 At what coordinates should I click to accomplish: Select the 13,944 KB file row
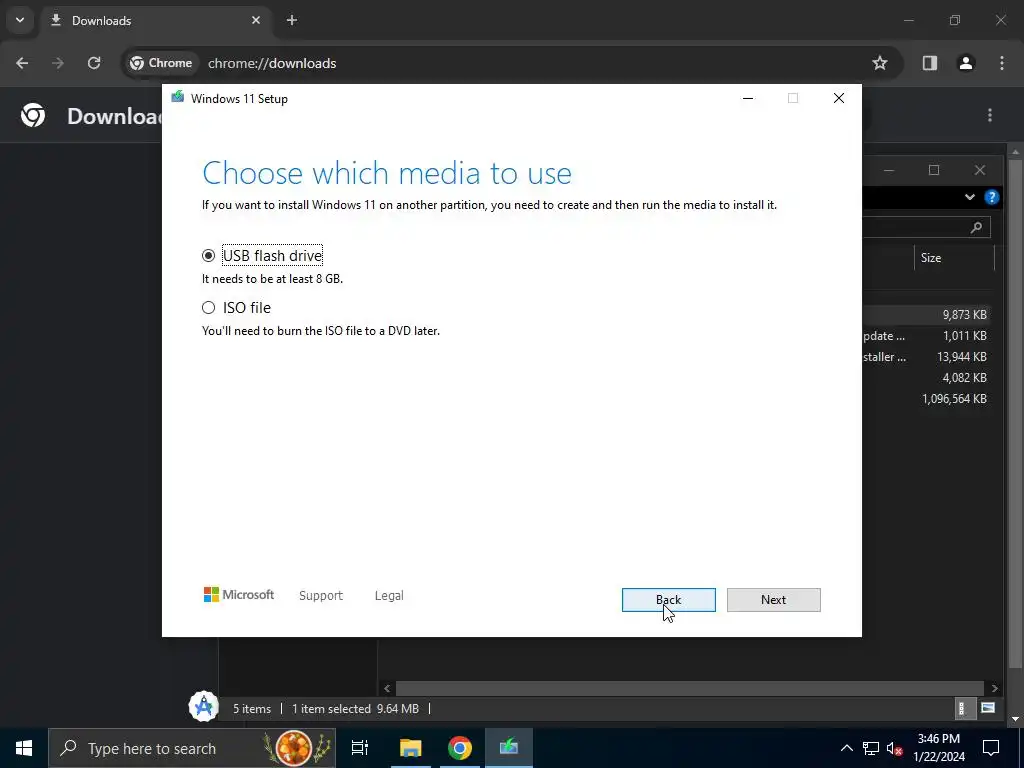point(925,357)
